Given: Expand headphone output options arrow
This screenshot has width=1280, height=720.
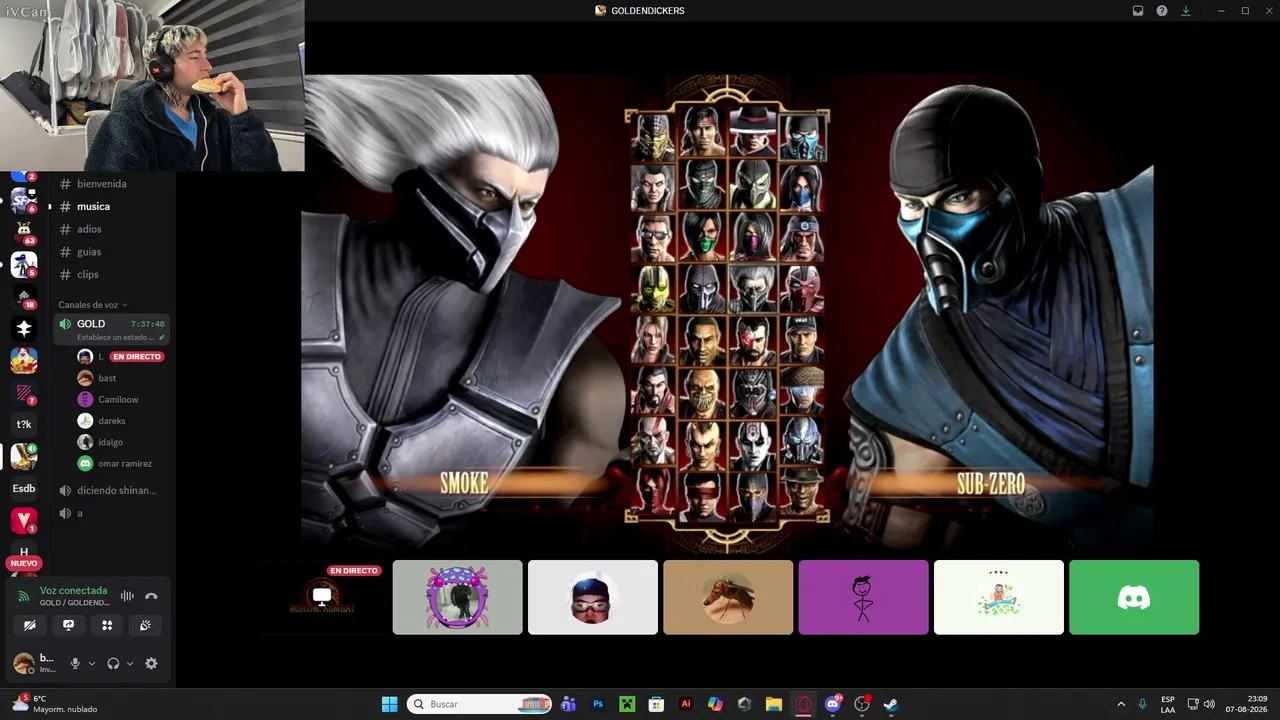Looking at the screenshot, I should [x=129, y=663].
